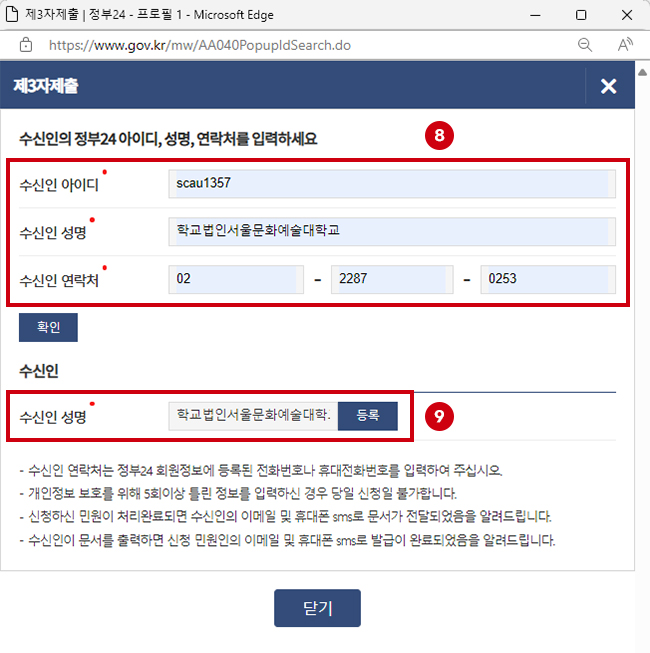
Task: Click the upper 수신인 성명 input field
Action: pos(392,231)
